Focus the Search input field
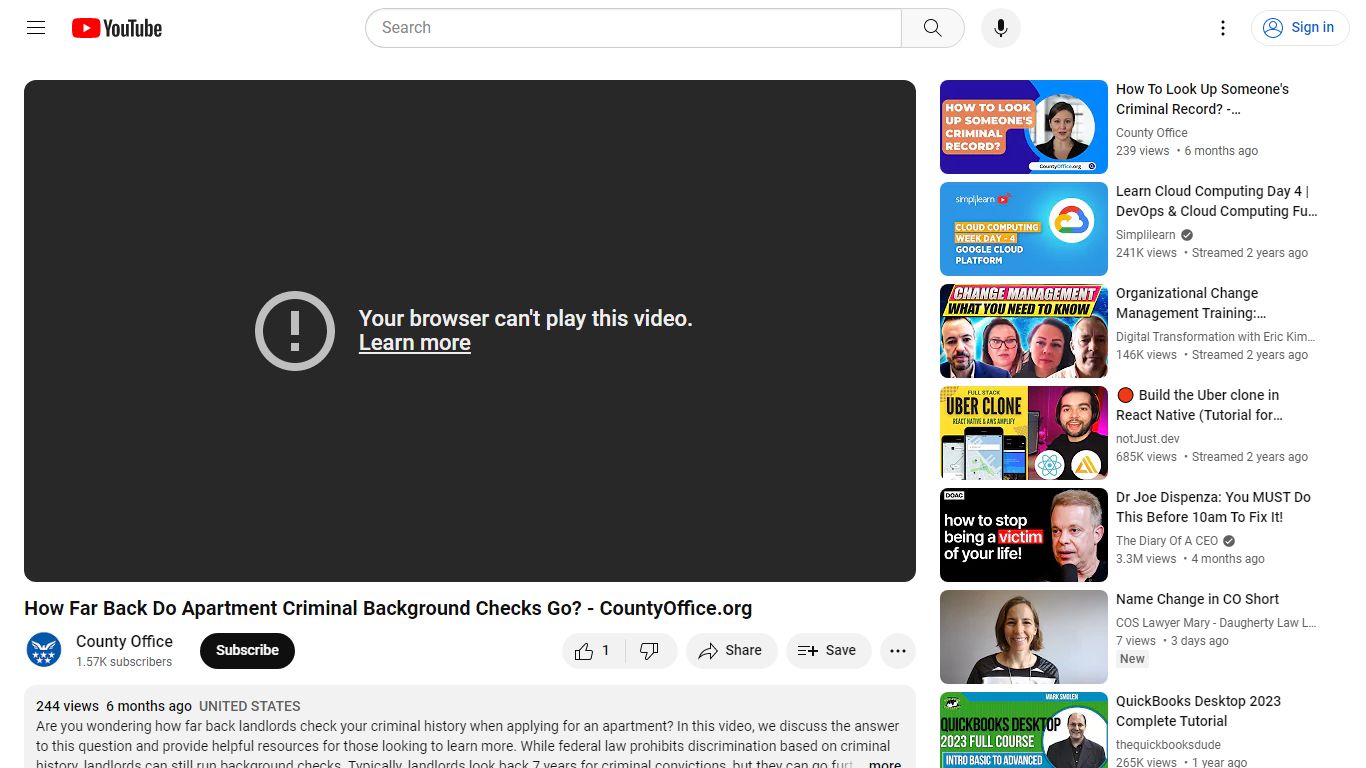Screen dimensions: 1366x768 point(634,28)
